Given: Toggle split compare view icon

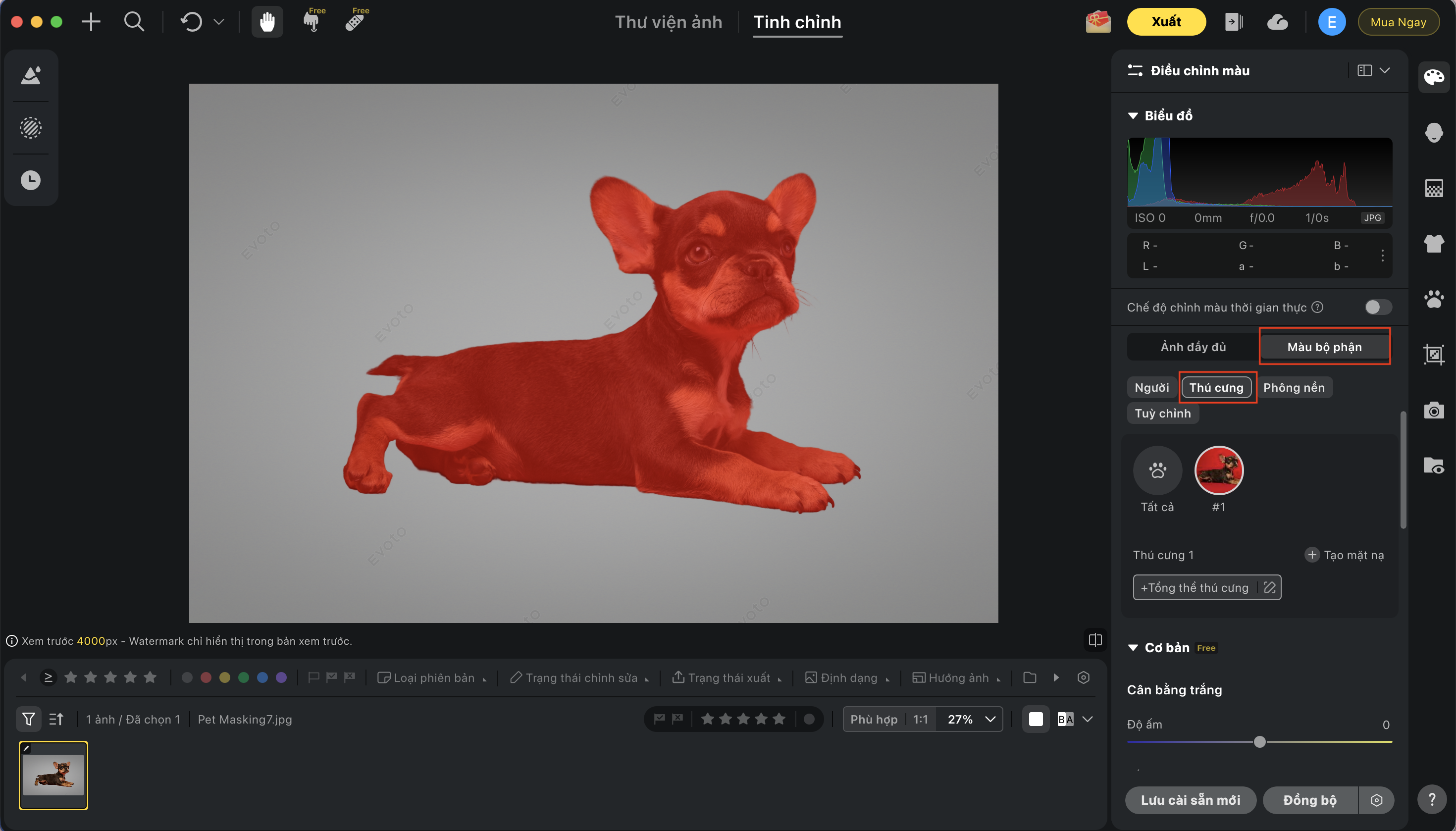Looking at the screenshot, I should coord(1094,640).
